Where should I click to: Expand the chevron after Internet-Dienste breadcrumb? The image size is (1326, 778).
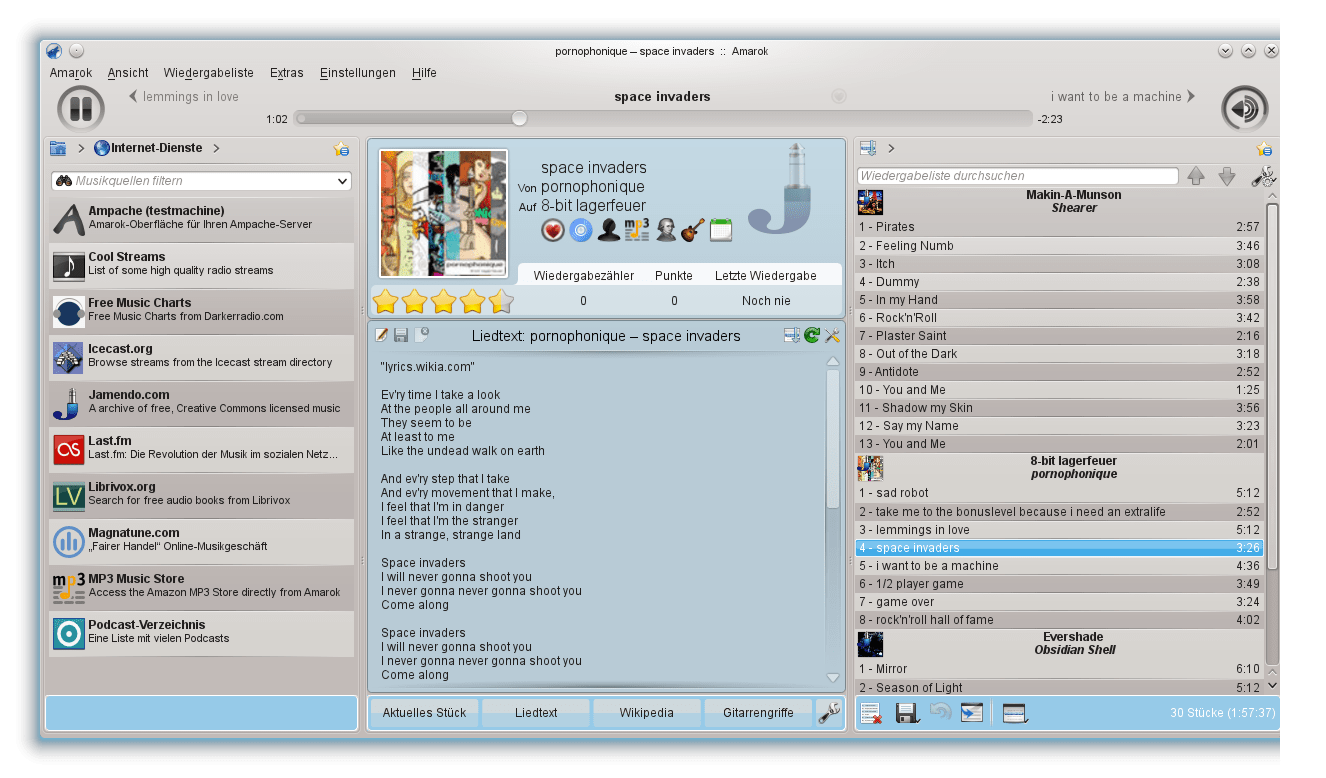[216, 149]
